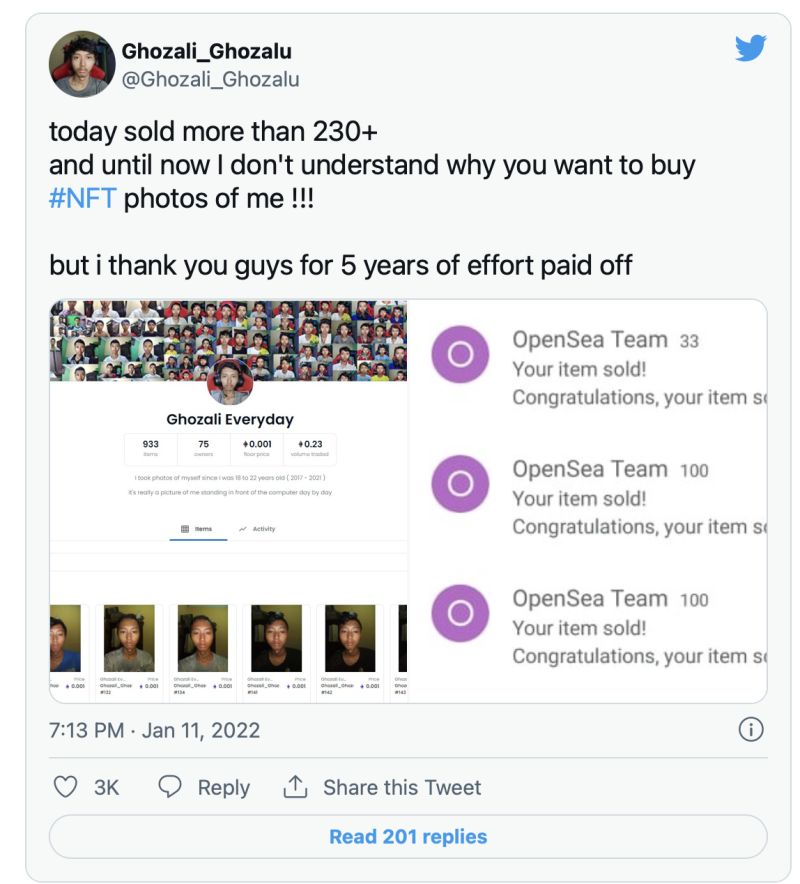Click the Ghozali_Ghozalu display name

click(x=207, y=51)
